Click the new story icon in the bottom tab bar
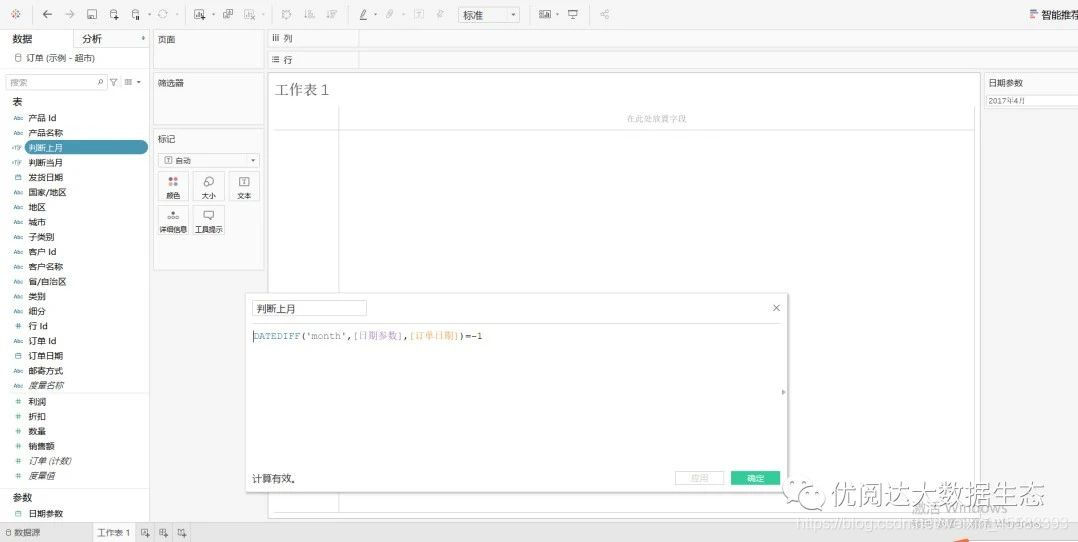1078x542 pixels. point(182,532)
